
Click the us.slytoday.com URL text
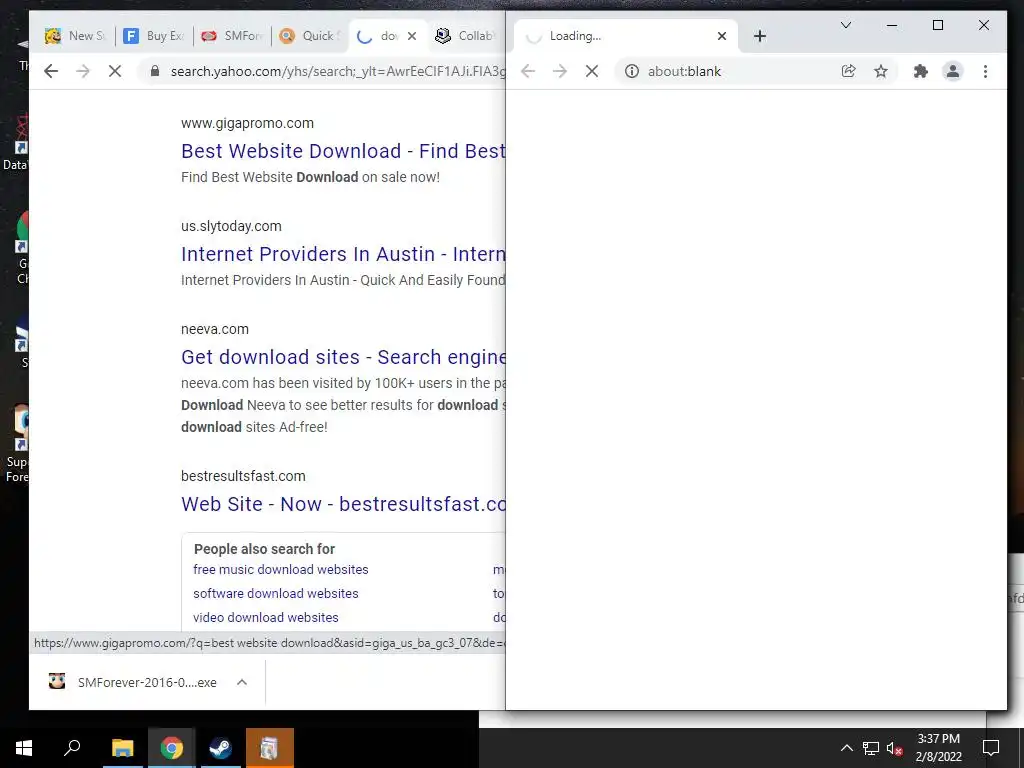pos(231,227)
